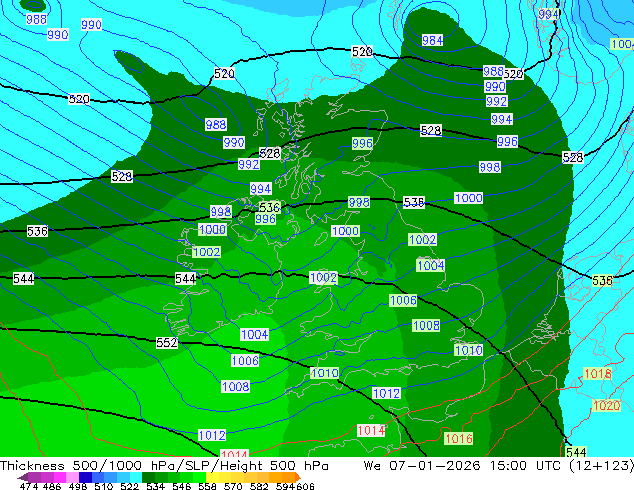Click the 546 value on the color legend
Screen dimensions: 634x490
point(181,486)
